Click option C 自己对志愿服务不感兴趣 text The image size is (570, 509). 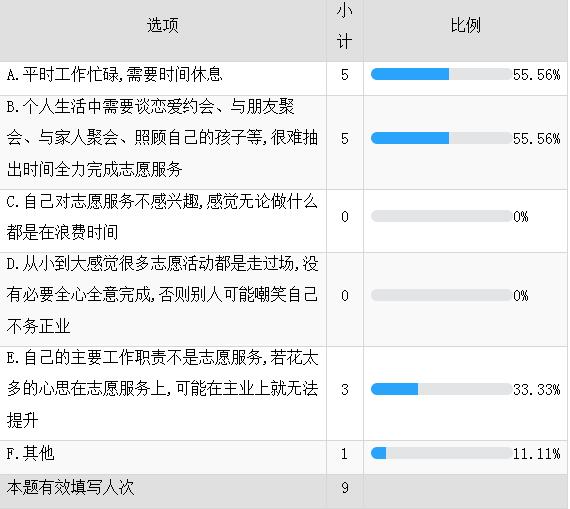[x=162, y=217]
